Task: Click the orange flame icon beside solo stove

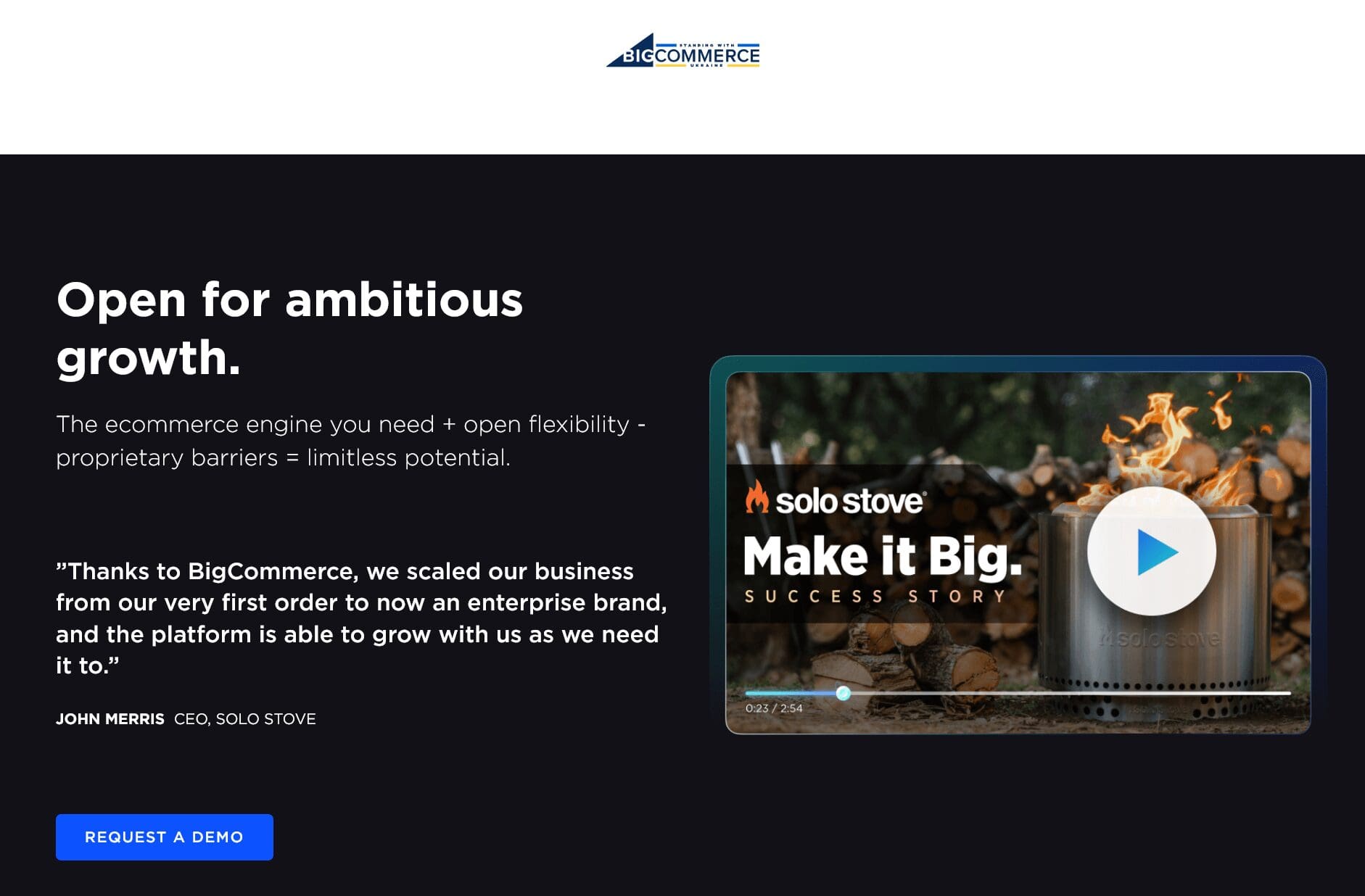Action: pos(757,497)
